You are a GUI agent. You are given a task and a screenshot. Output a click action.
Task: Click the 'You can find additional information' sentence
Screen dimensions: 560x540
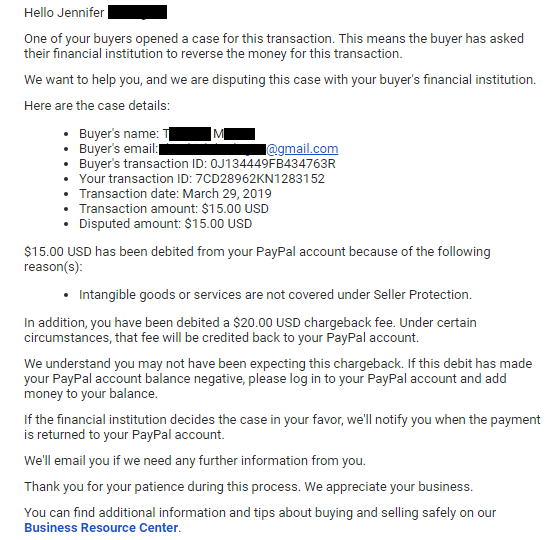pos(260,520)
